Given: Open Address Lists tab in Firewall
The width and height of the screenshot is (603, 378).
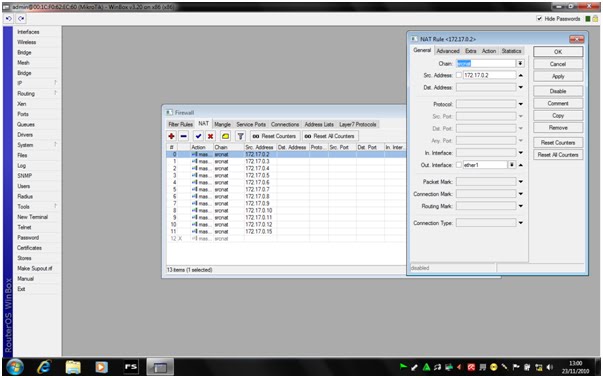Looking at the screenshot, I should coord(319,124).
